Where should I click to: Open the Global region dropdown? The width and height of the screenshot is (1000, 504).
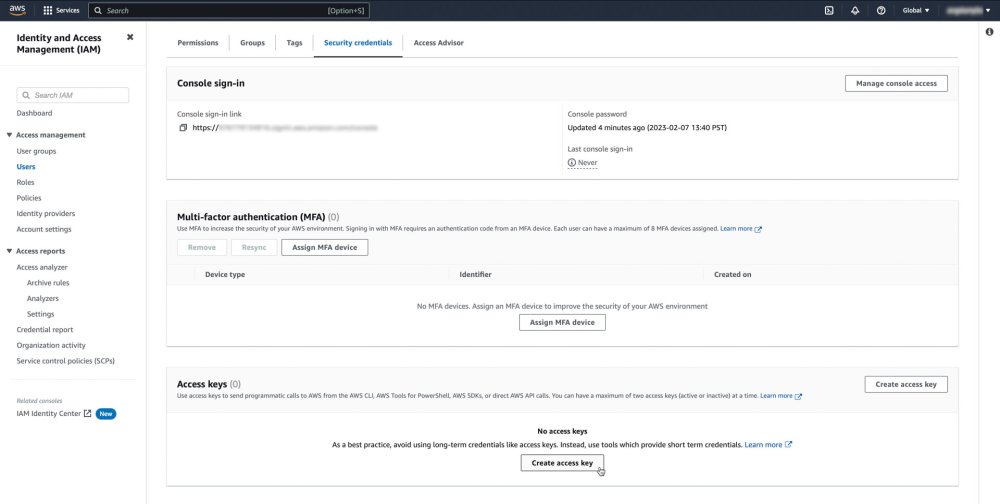tap(916, 10)
